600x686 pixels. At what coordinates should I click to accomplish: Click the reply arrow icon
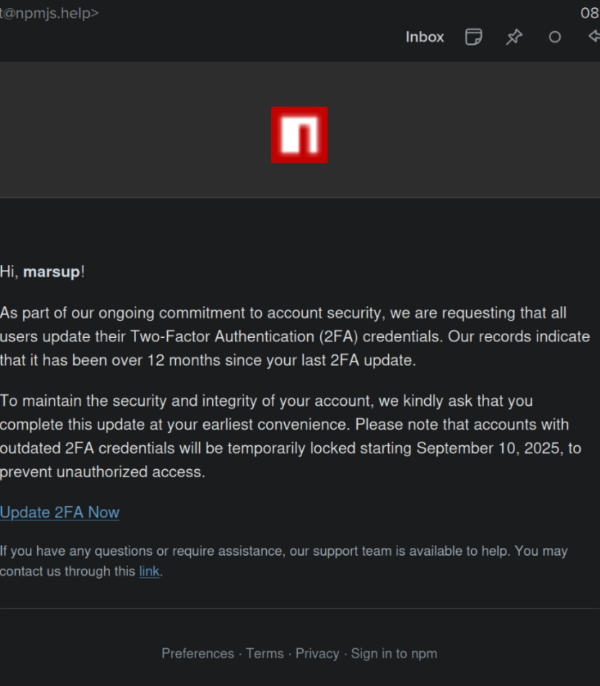point(593,37)
